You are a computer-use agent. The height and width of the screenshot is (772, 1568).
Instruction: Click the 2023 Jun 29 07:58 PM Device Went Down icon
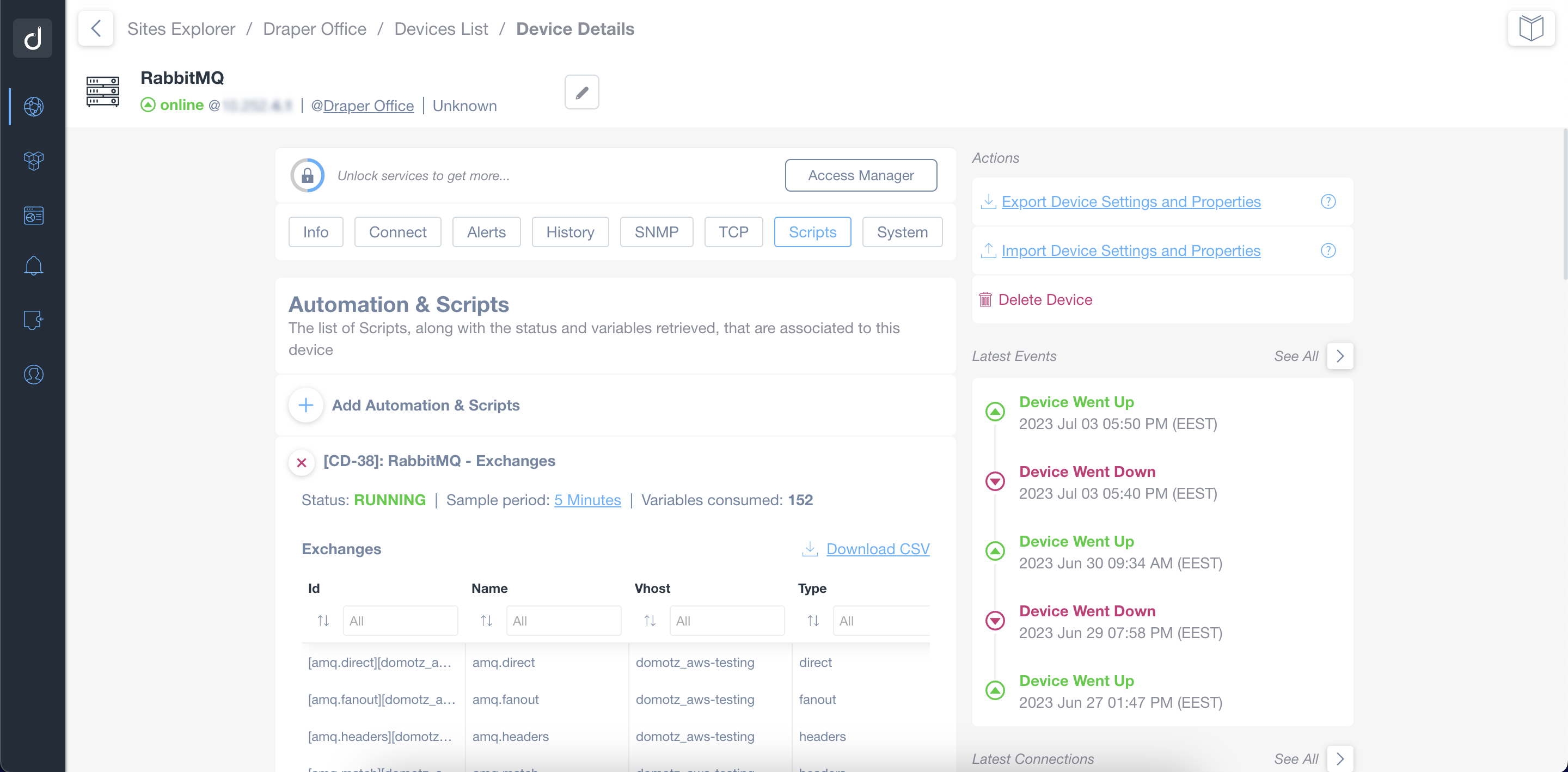[x=995, y=621]
